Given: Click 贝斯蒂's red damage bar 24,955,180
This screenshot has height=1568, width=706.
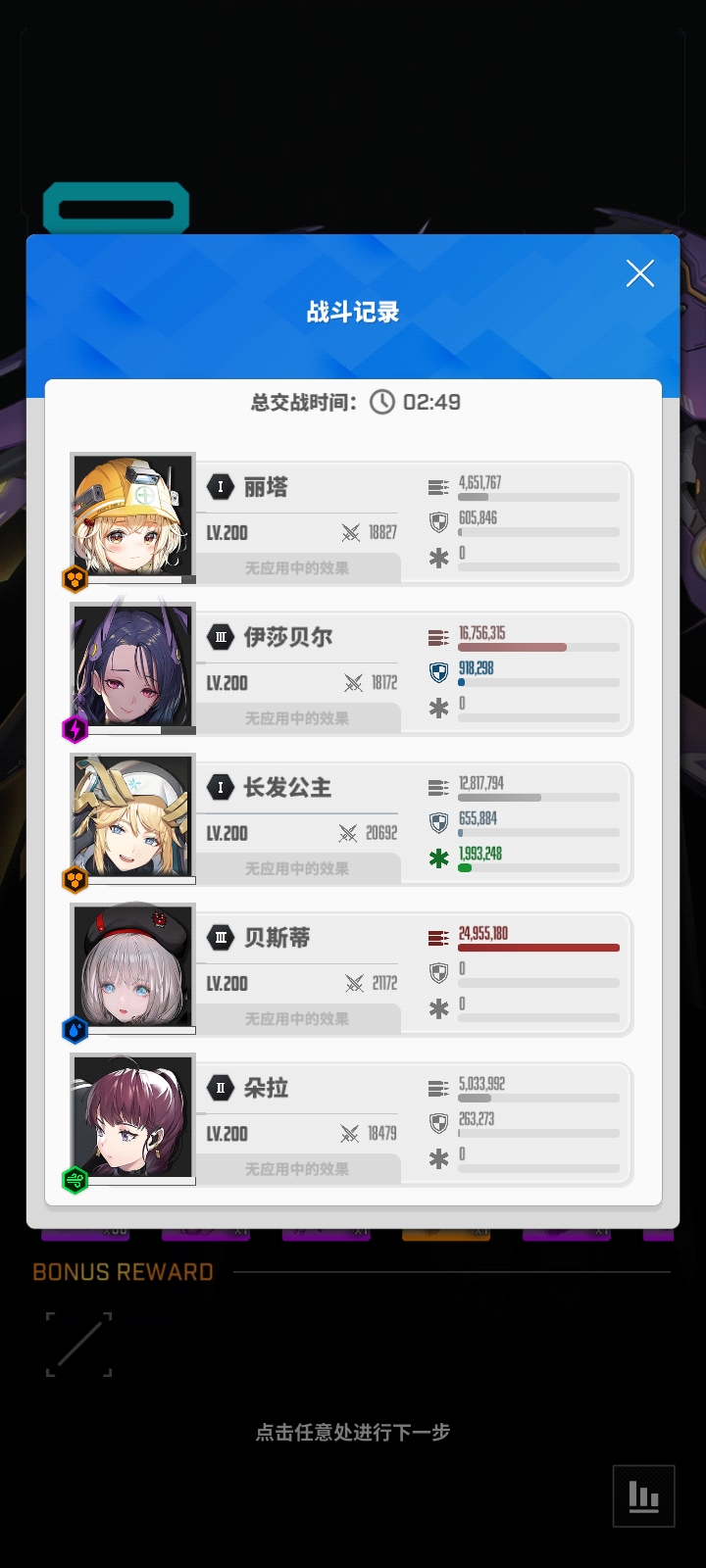Looking at the screenshot, I should coord(538,948).
